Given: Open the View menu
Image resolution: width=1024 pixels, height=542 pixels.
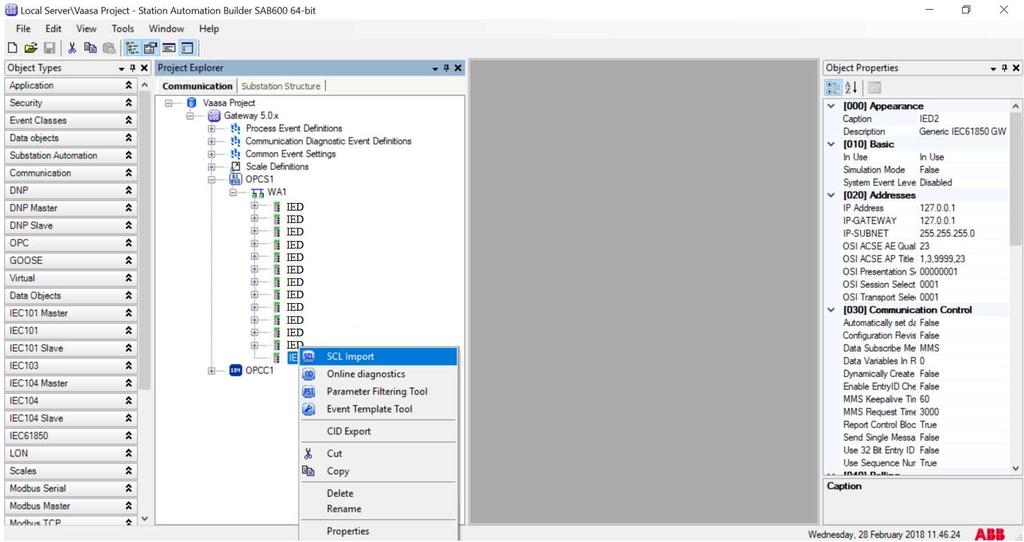Looking at the screenshot, I should tap(86, 29).
